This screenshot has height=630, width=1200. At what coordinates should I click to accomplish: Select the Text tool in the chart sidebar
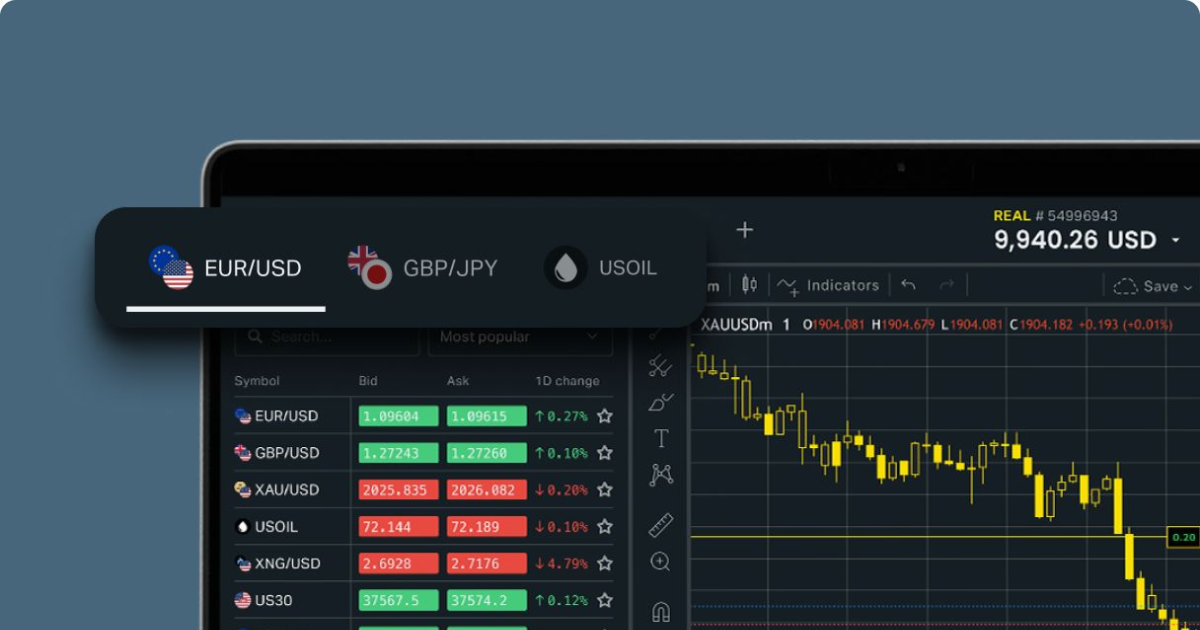pos(660,437)
